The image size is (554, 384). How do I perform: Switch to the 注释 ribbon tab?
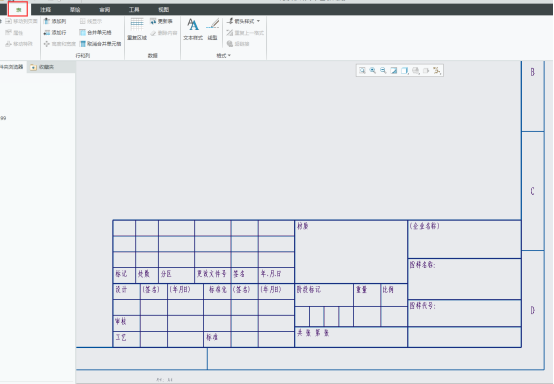tap(45, 10)
